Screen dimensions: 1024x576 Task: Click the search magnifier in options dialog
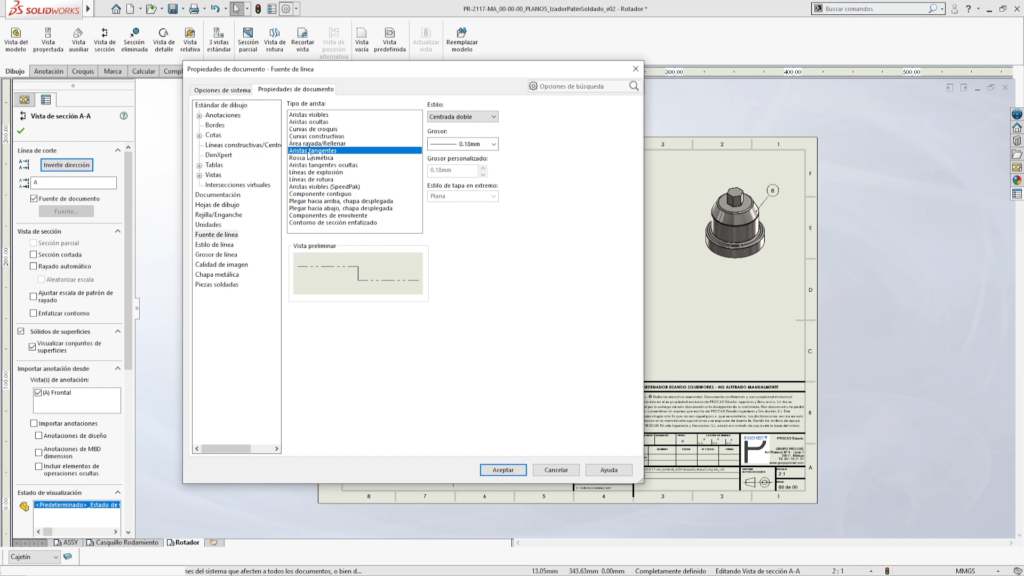[x=633, y=86]
